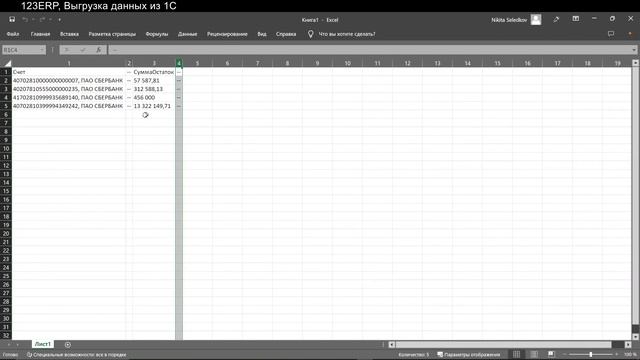Click the Comments speech bubble icon
The width and height of the screenshot is (640, 360).
(x=611, y=34)
